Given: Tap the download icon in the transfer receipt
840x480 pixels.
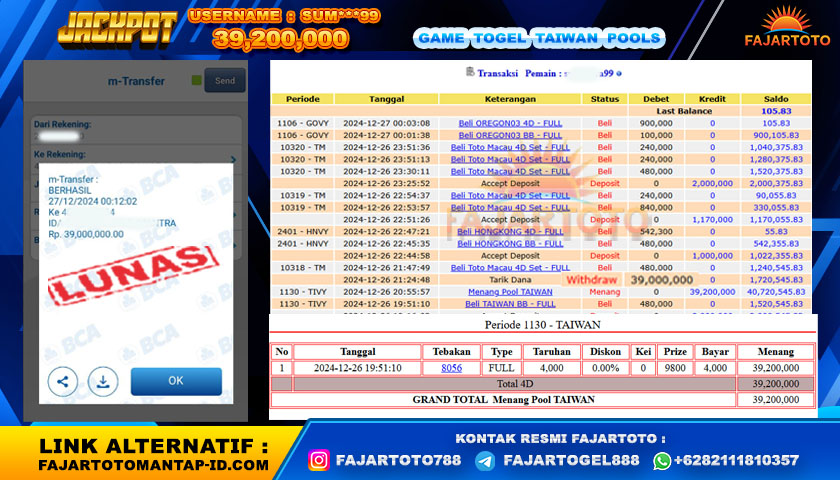Looking at the screenshot, I should click(103, 381).
